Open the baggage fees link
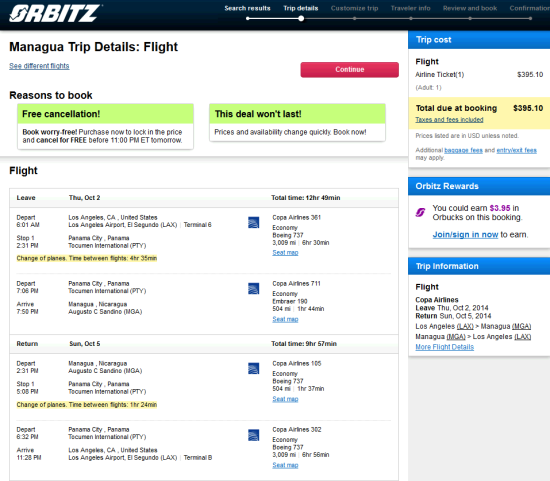The height and width of the screenshot is (481, 550). coord(463,150)
